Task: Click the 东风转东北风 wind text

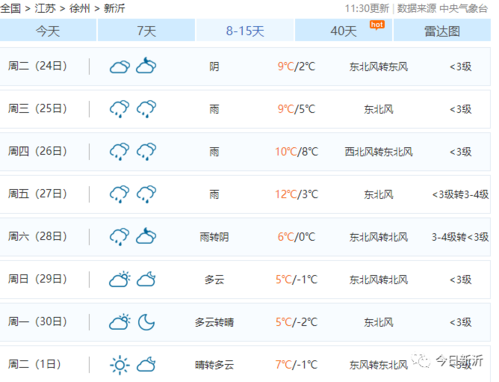Action: (x=379, y=365)
